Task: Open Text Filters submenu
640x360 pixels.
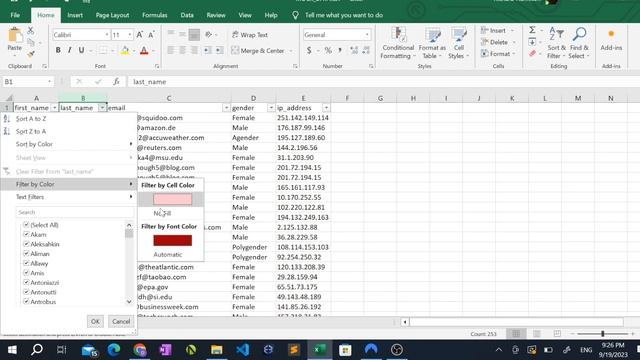Action: click(69, 197)
